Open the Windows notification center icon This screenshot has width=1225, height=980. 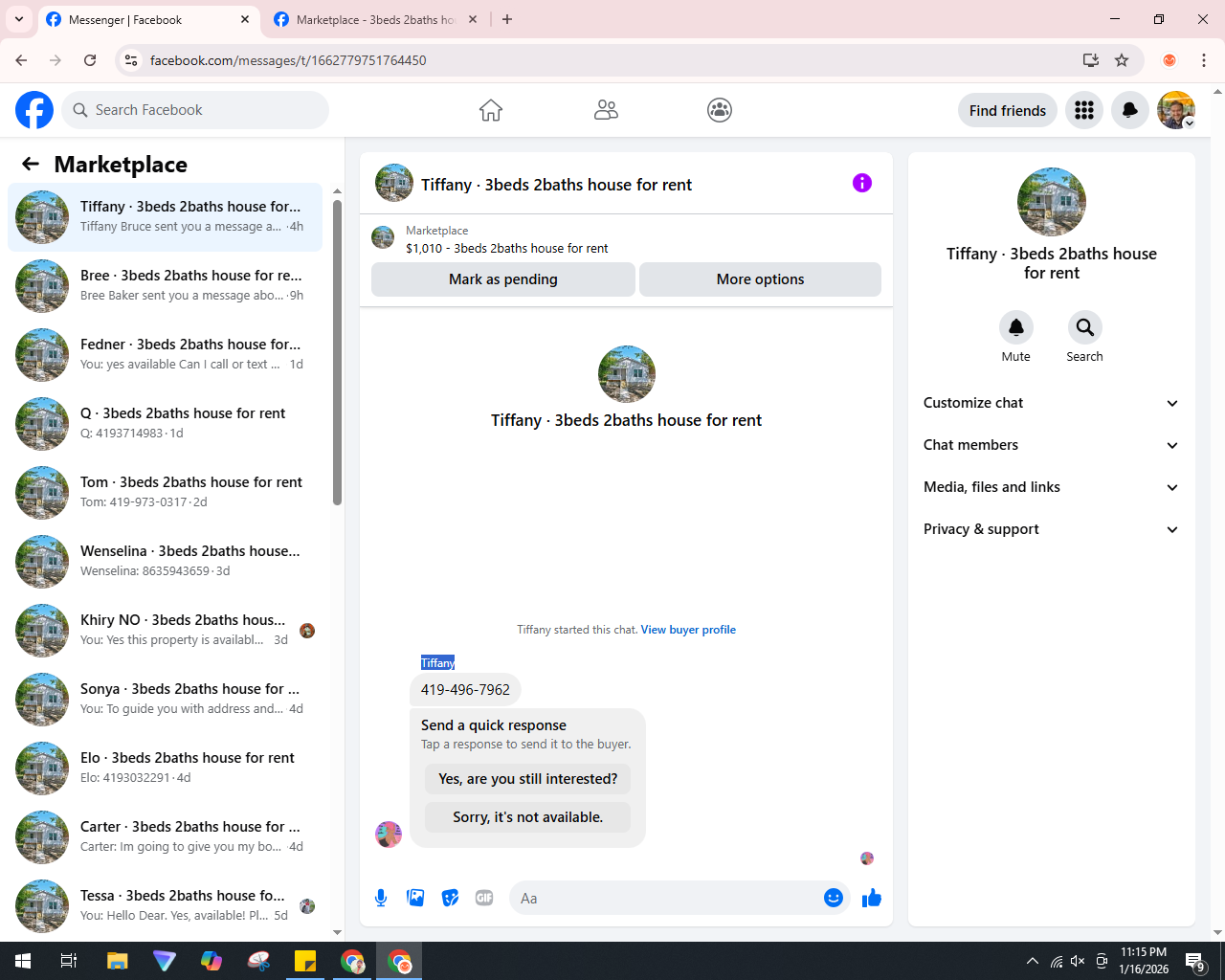[x=1195, y=961]
